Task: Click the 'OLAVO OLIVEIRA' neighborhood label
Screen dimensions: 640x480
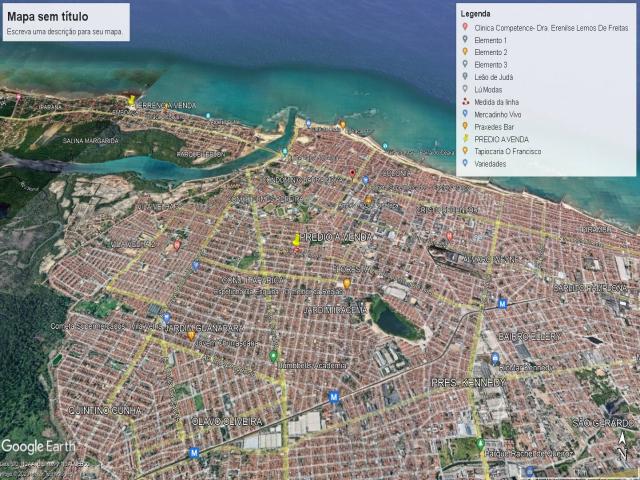Action: tap(227, 421)
